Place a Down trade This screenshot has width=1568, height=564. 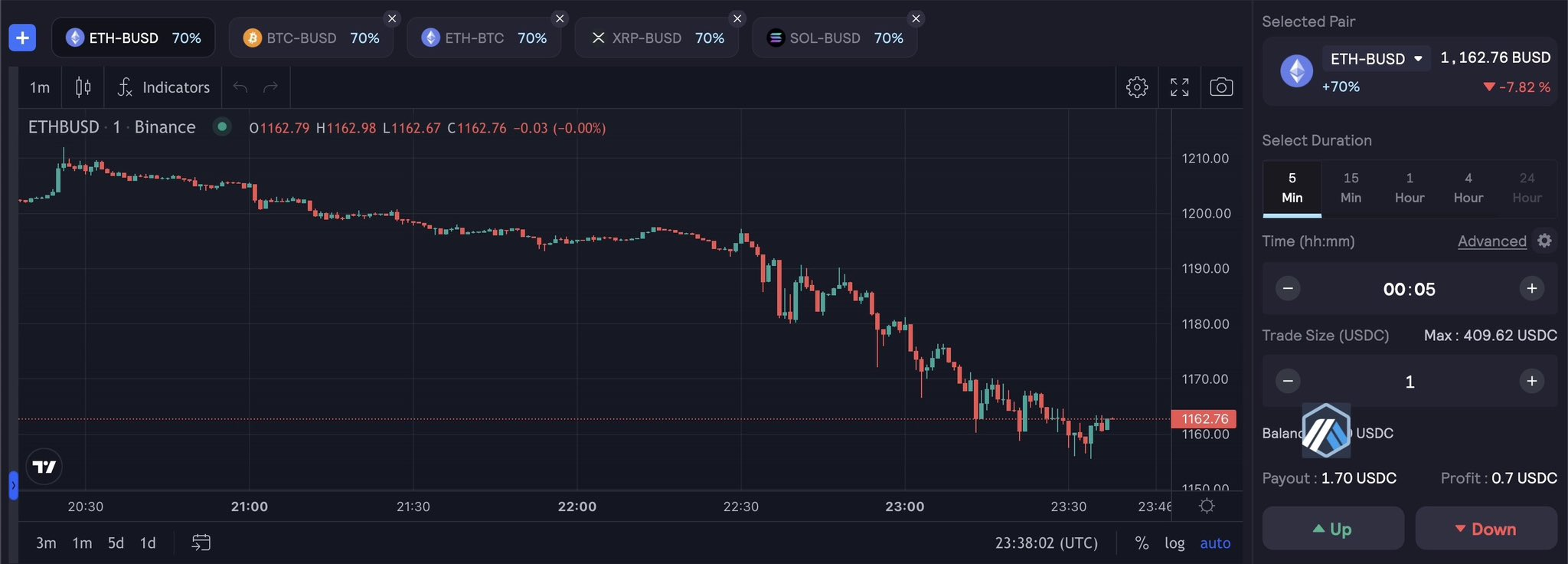click(1485, 528)
